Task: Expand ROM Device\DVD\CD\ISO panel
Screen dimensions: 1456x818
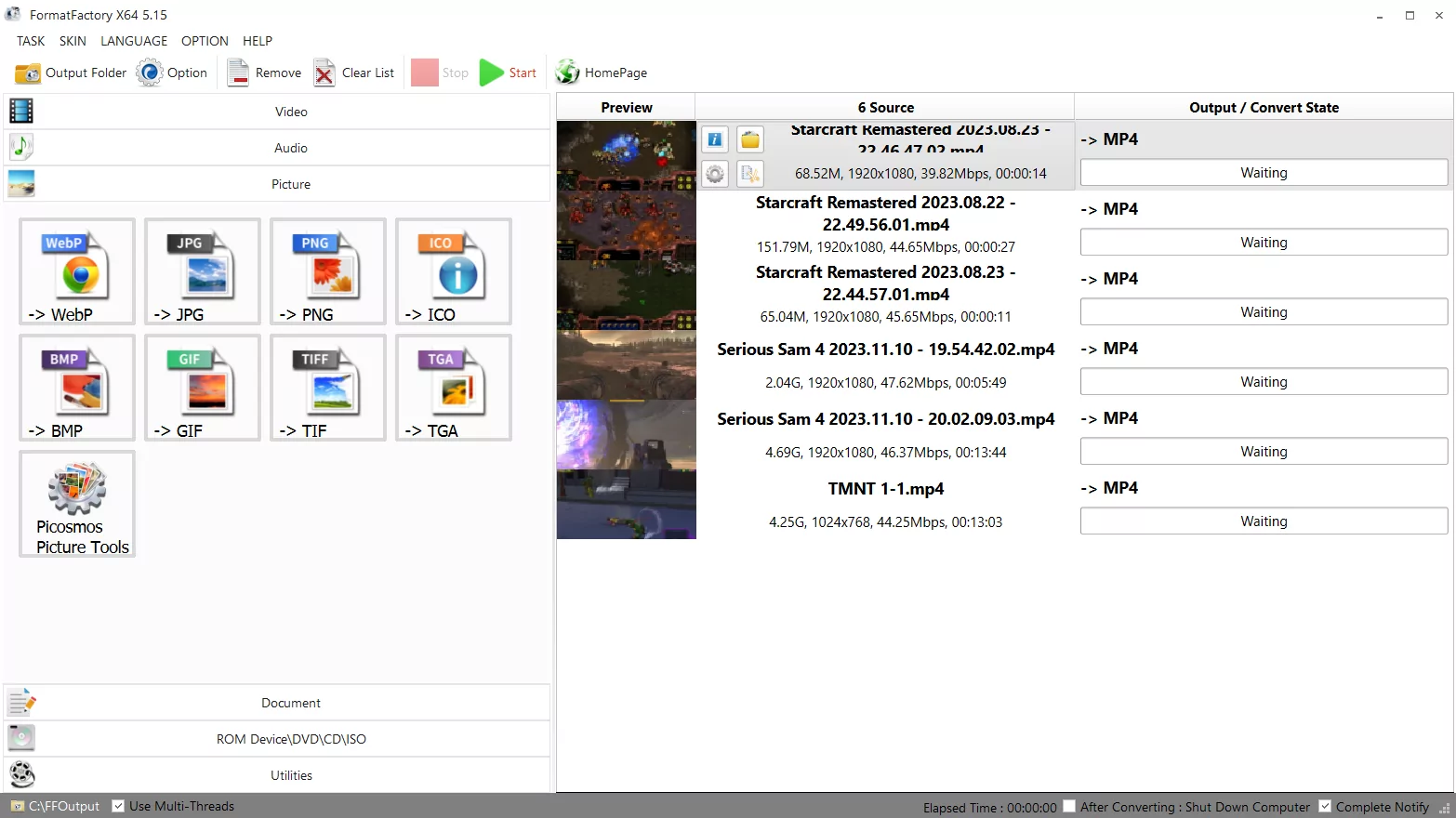Action: coord(277,739)
